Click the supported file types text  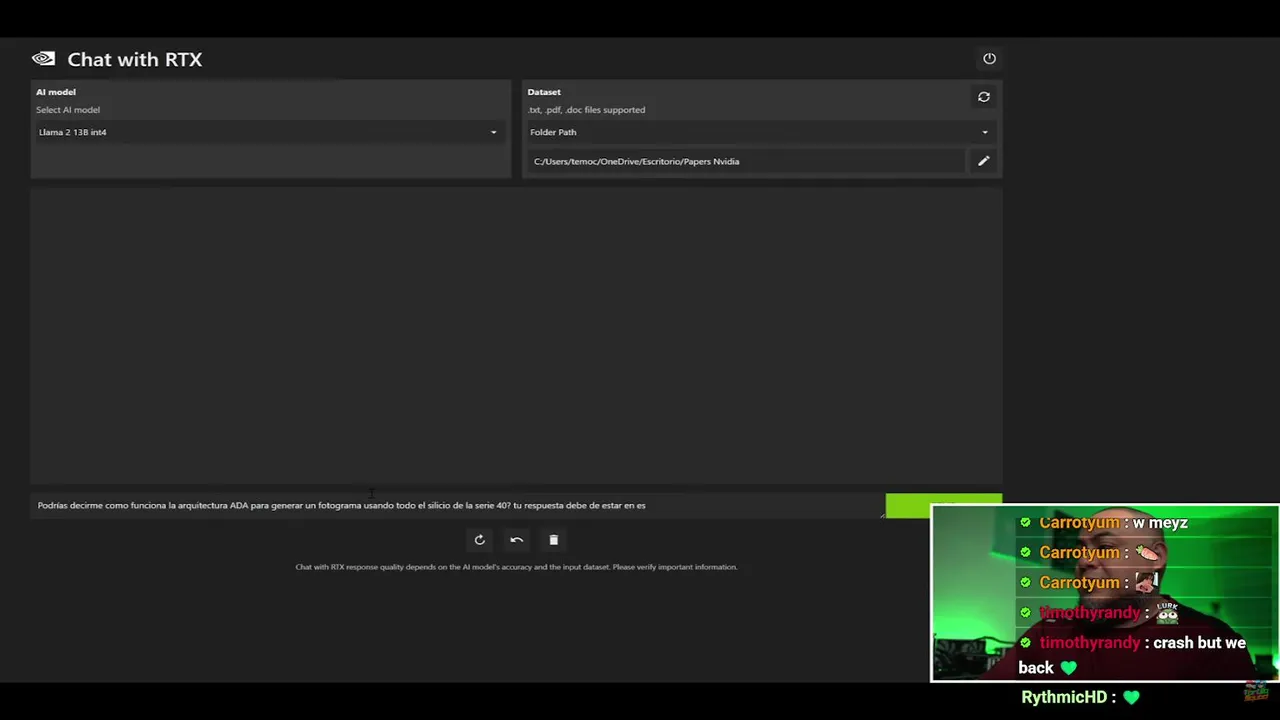[x=587, y=110]
